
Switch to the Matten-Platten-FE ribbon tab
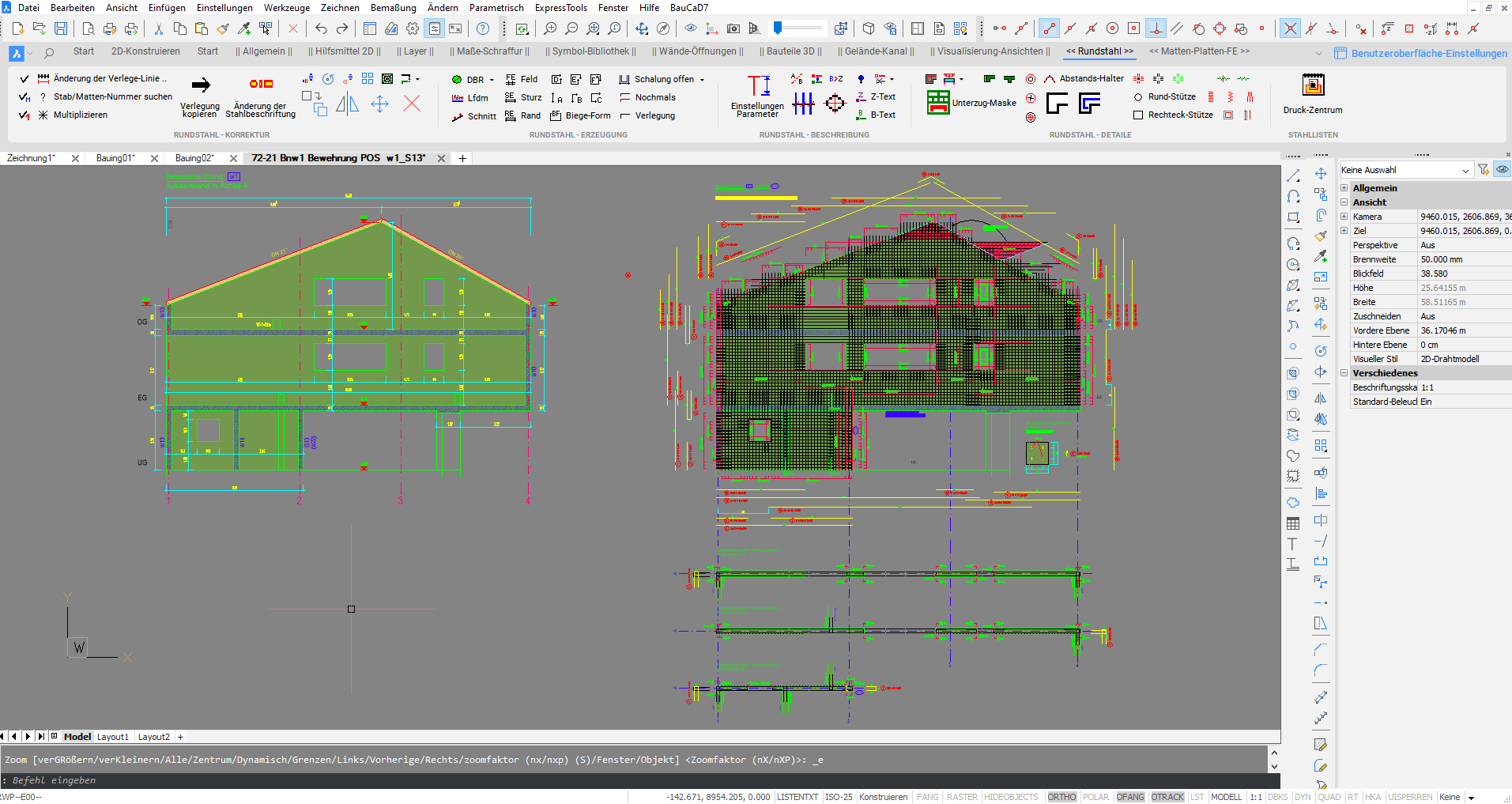pos(1199,51)
